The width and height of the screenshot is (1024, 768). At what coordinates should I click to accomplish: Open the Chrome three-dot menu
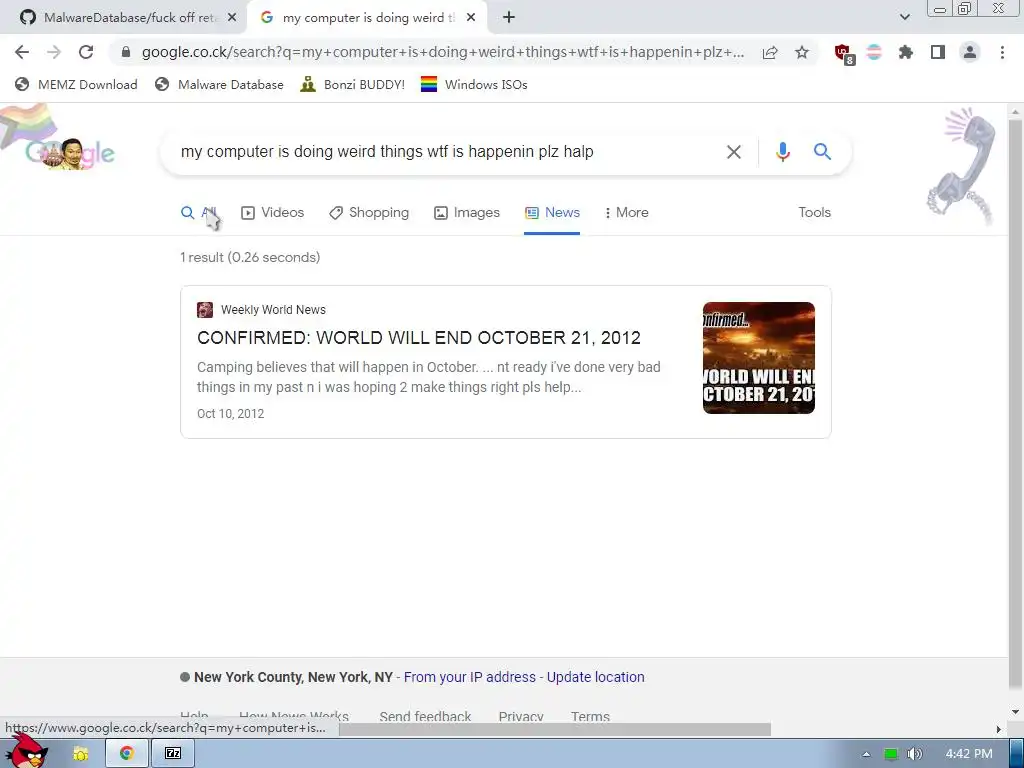[1002, 52]
